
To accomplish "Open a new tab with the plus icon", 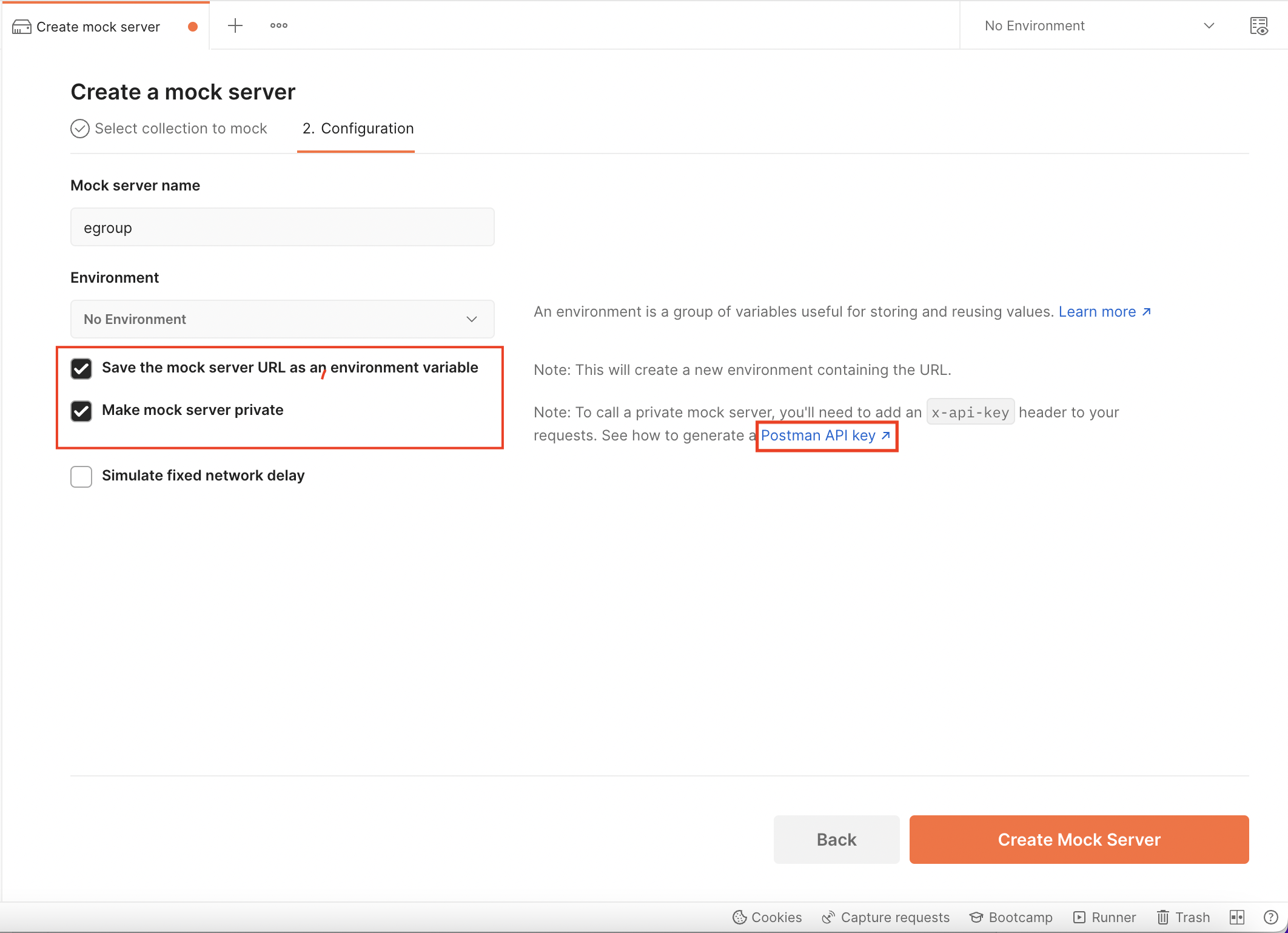I will click(x=235, y=25).
